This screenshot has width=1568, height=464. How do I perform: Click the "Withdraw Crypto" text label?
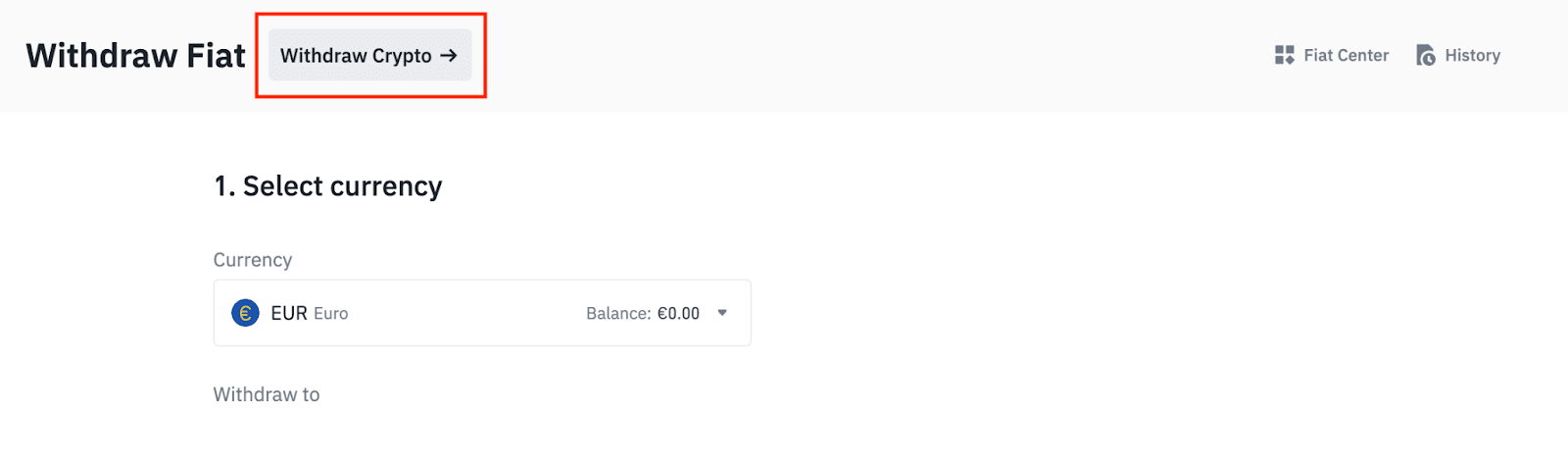pyautogui.click(x=356, y=56)
